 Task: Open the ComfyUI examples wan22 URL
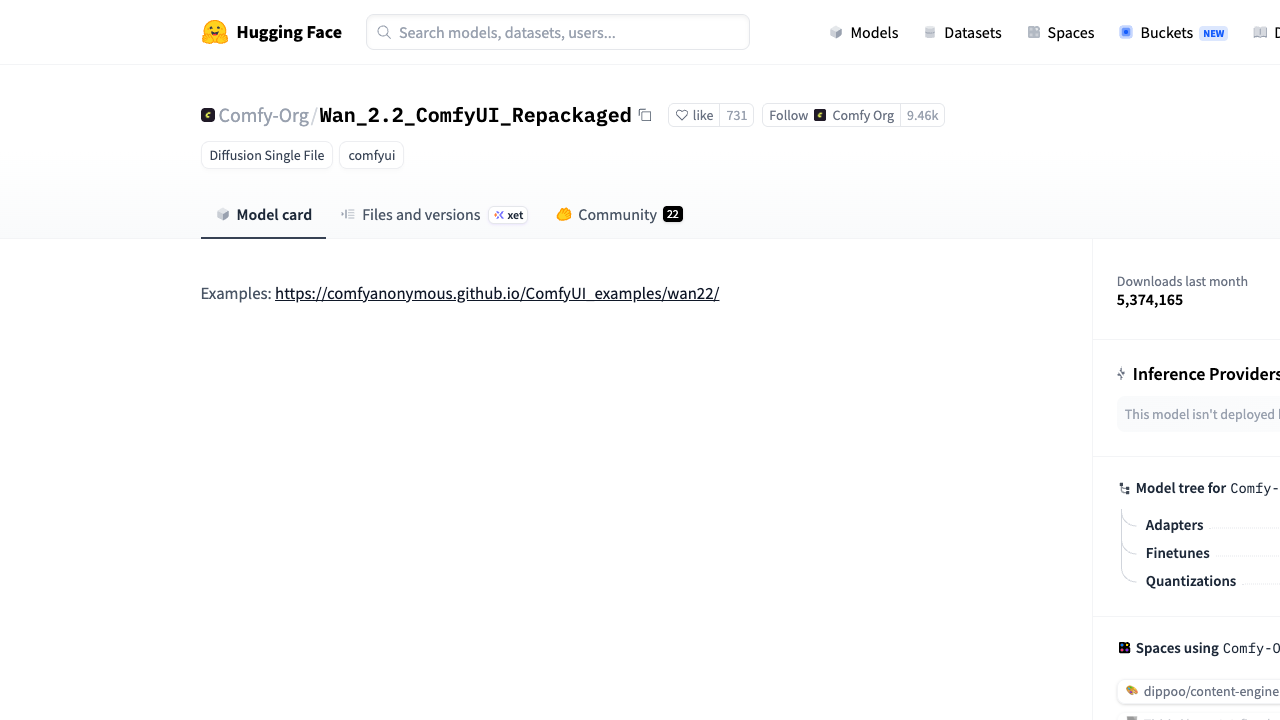(497, 293)
